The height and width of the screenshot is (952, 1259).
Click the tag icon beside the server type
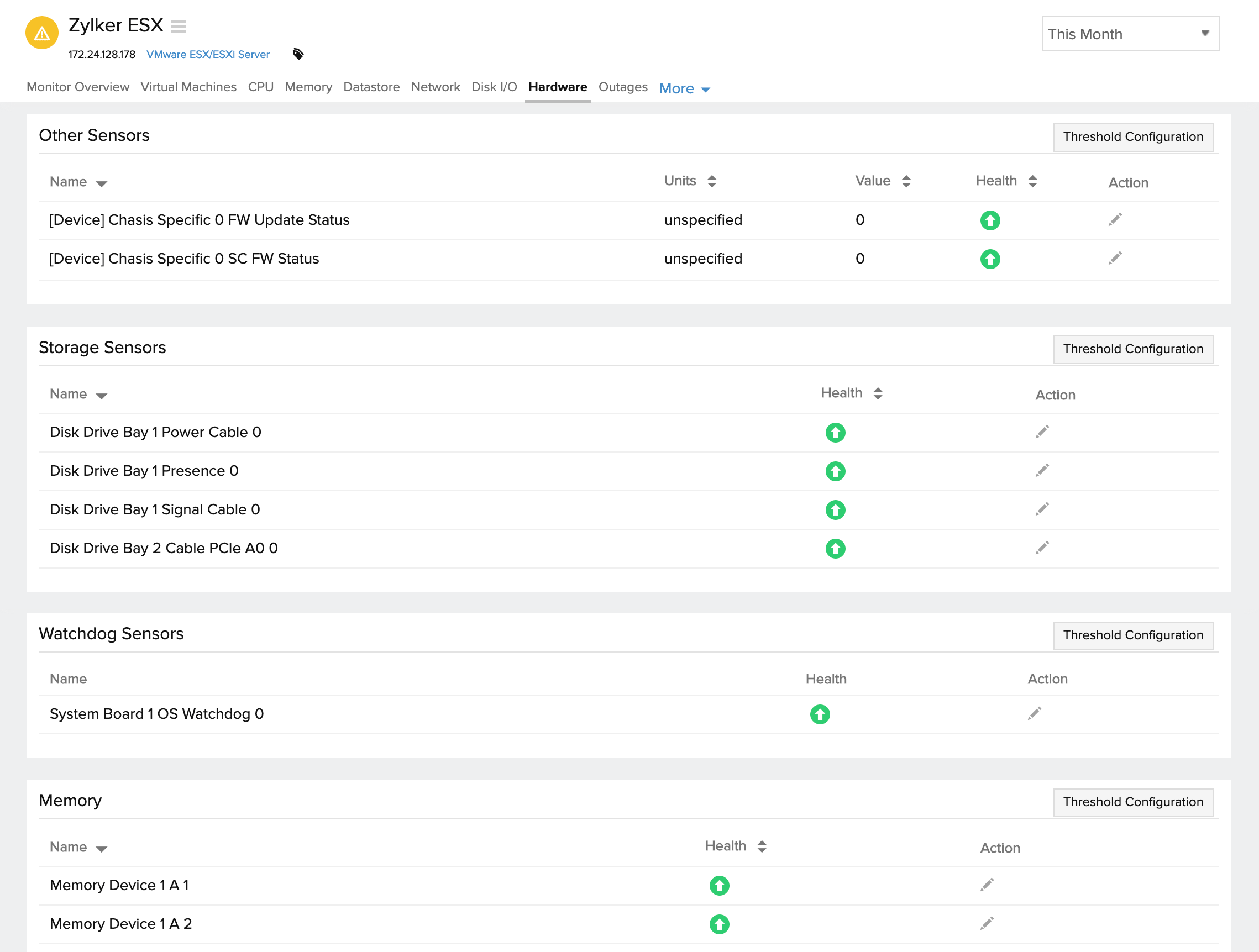tap(298, 54)
